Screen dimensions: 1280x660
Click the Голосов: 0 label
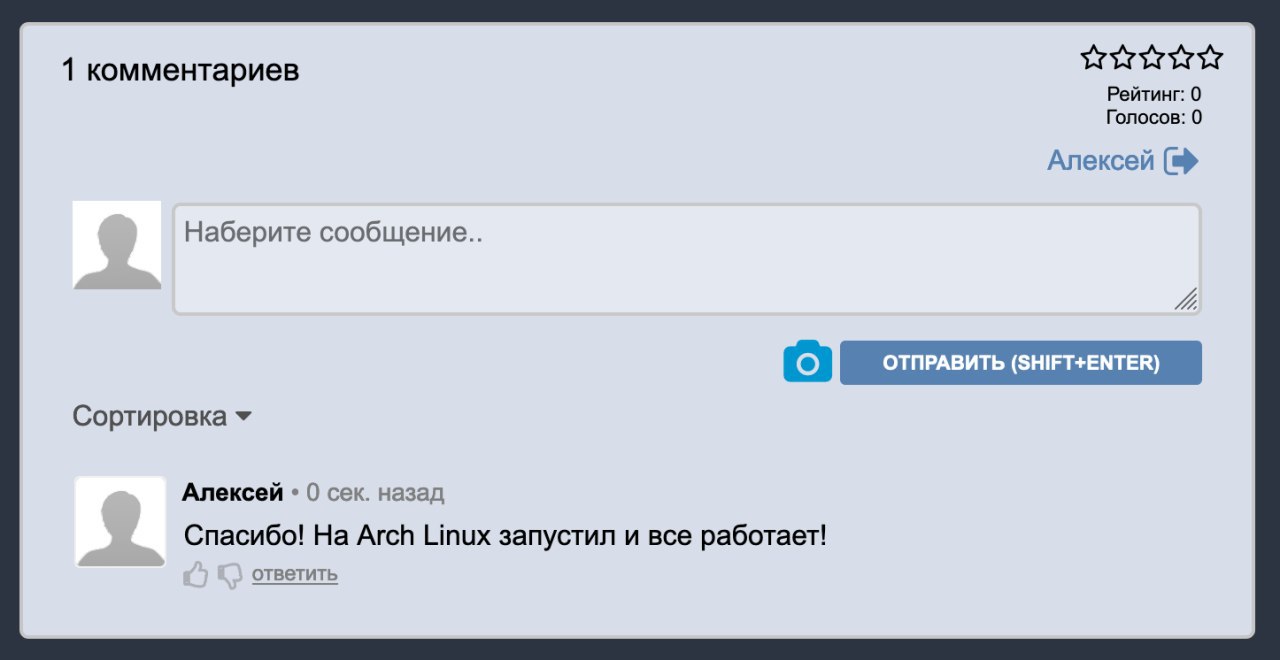1154,117
